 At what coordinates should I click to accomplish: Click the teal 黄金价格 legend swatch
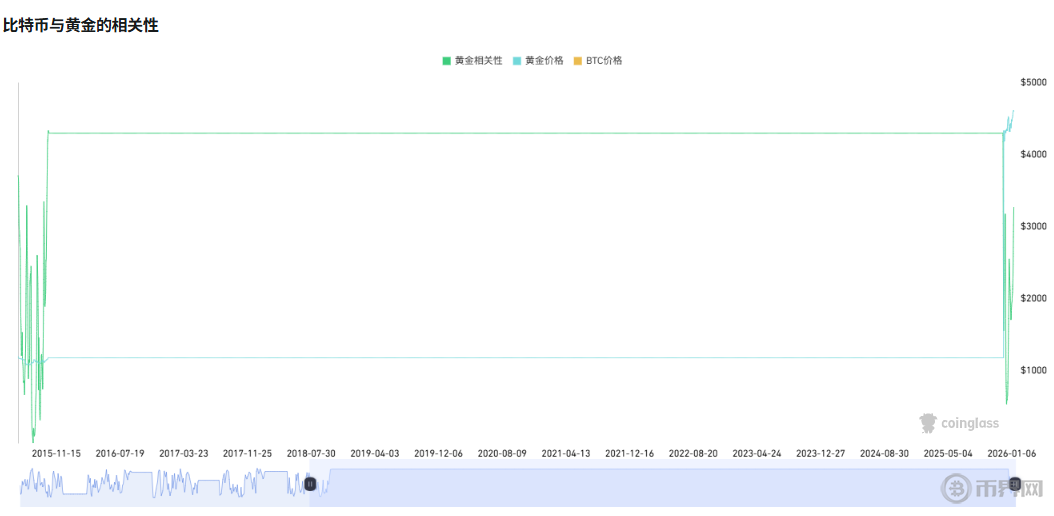click(517, 61)
